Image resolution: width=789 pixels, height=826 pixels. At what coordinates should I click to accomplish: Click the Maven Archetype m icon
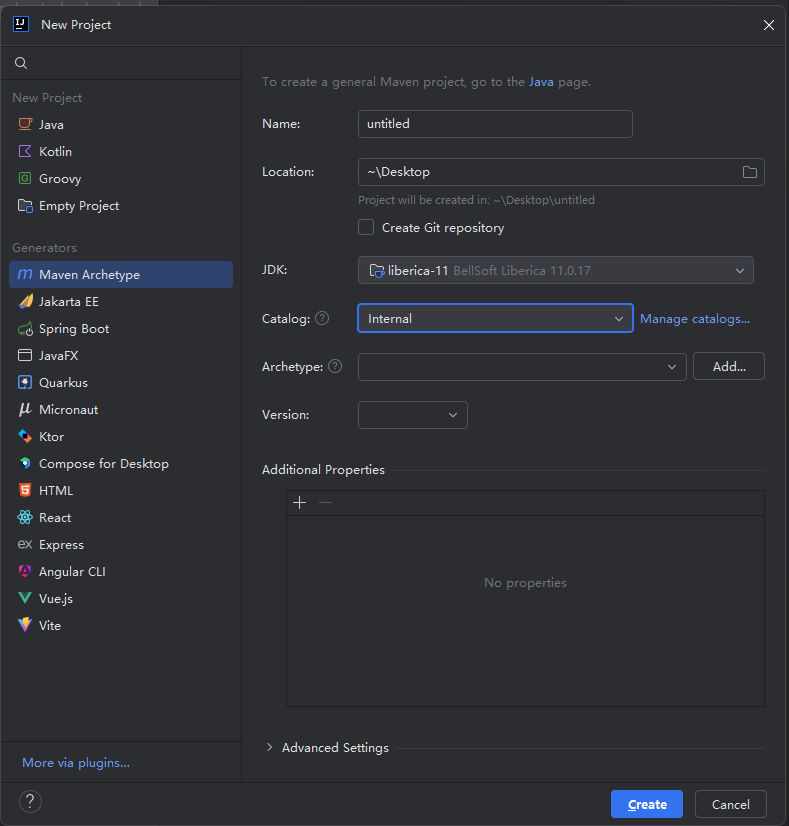[25, 274]
